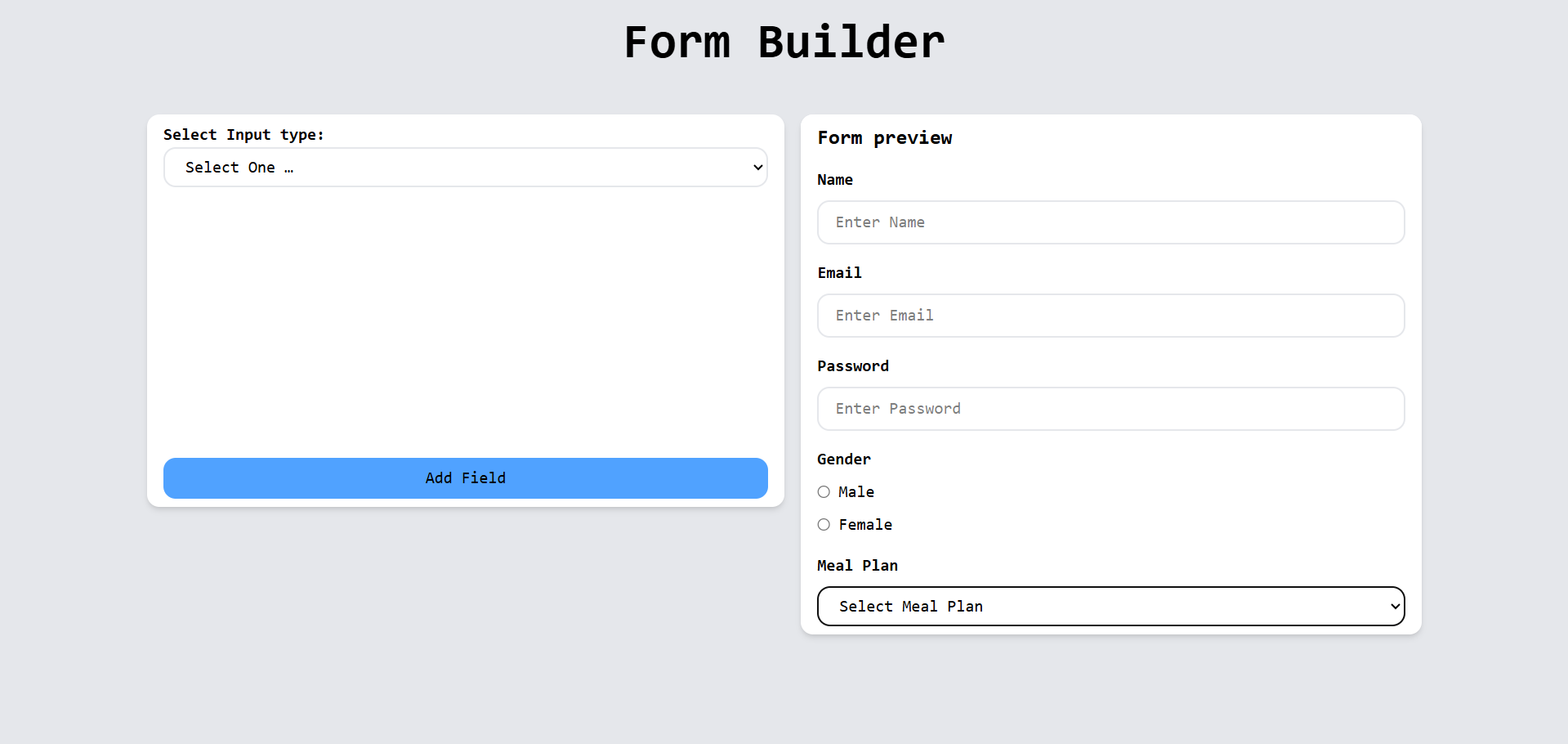This screenshot has width=1568, height=744.
Task: Click the "Select Input type:" label
Action: click(243, 135)
